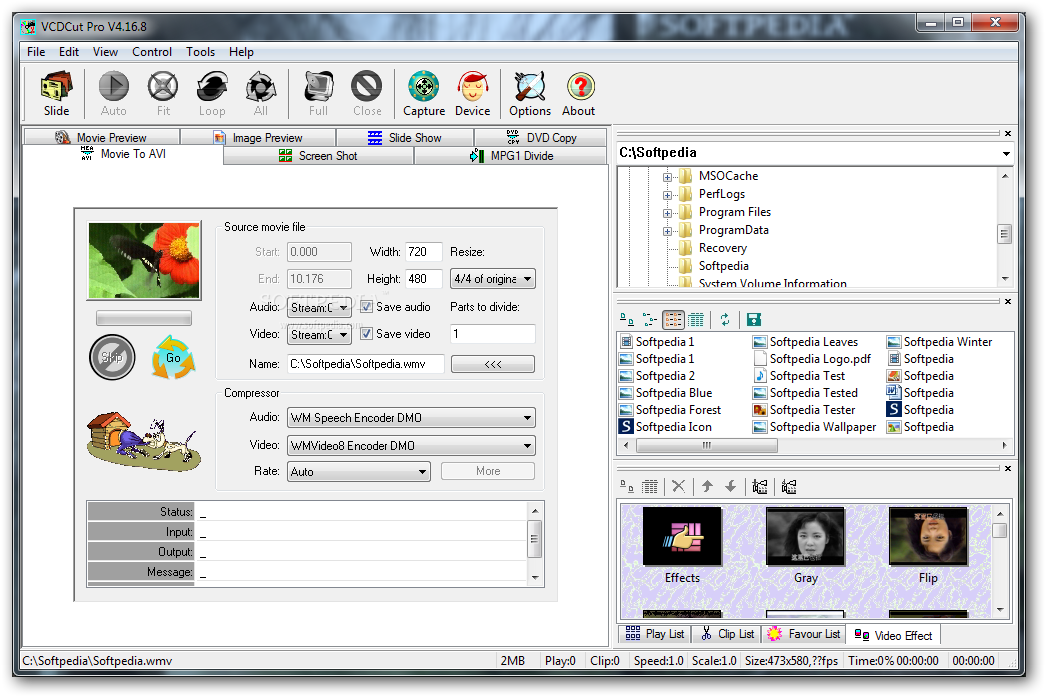The image size is (1046, 697).
Task: Open the File menu
Action: pos(36,52)
